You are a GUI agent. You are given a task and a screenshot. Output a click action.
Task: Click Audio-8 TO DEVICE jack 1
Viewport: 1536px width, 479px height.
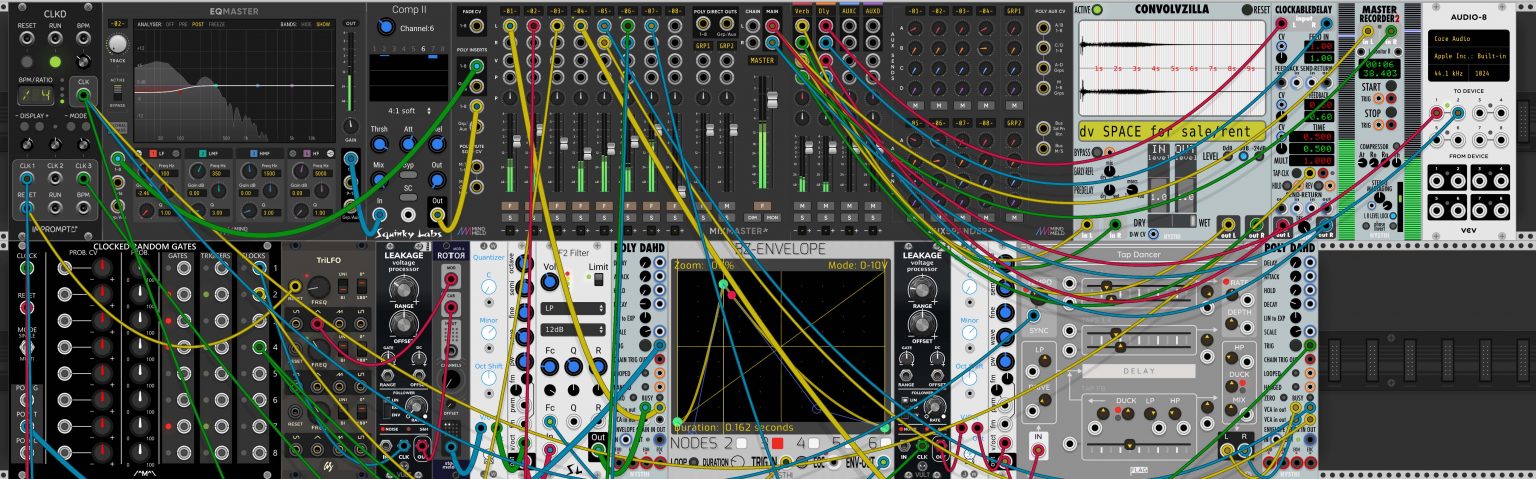[1437, 113]
